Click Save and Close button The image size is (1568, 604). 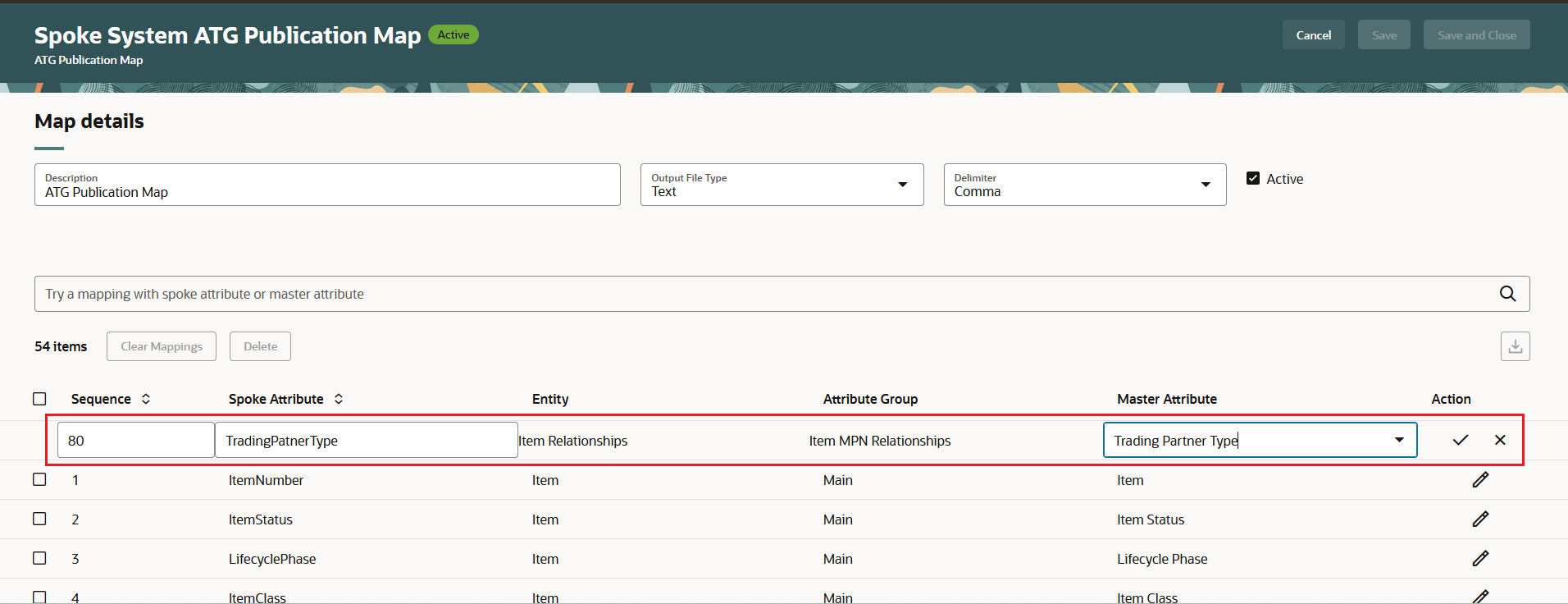[x=1477, y=34]
